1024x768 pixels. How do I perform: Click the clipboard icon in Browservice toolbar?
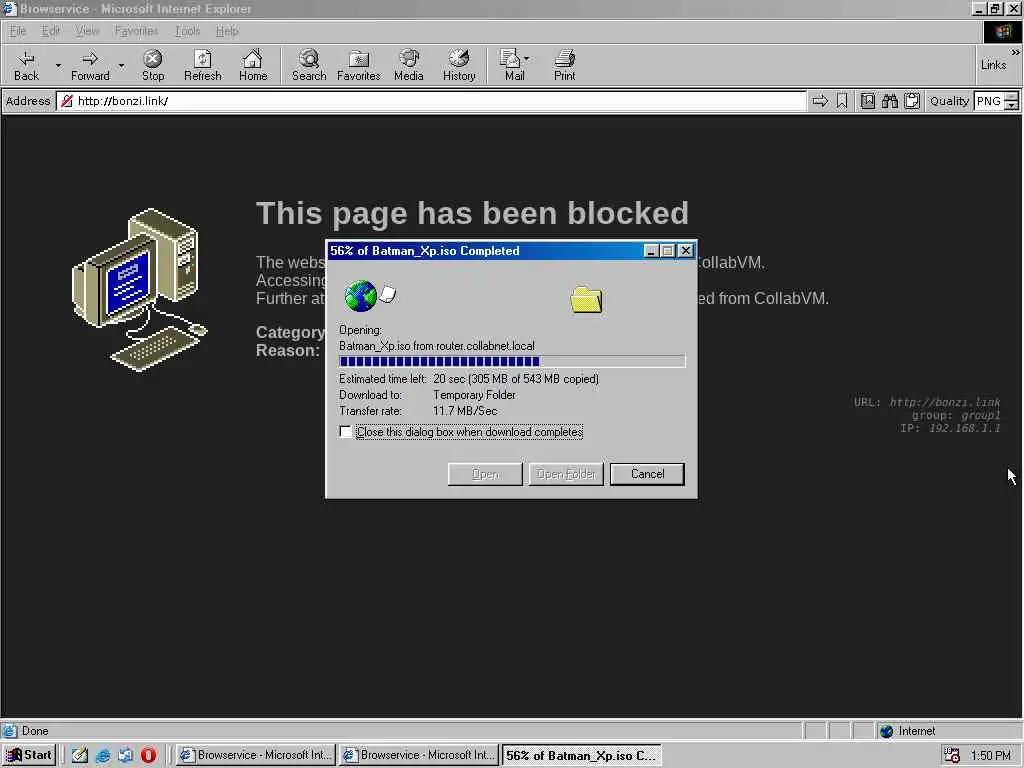(912, 101)
